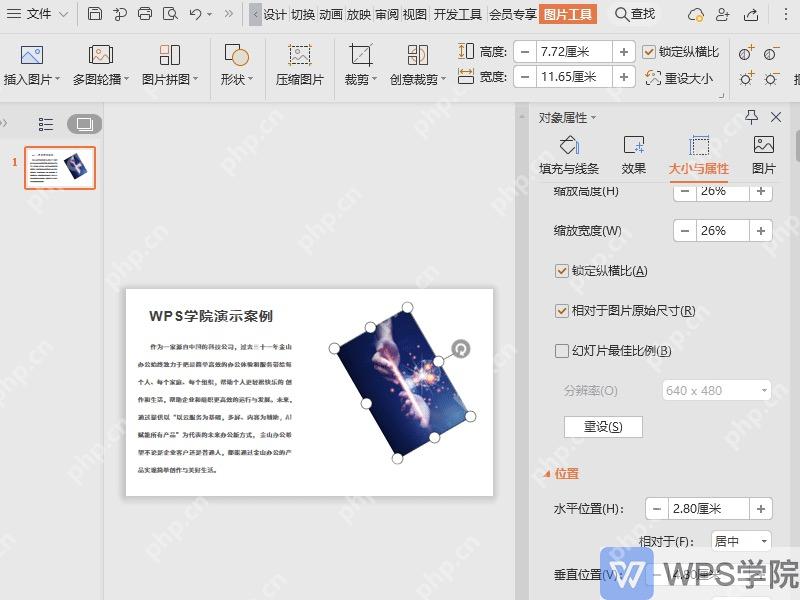Click 图片拼图 picture collage icon

coord(170,55)
